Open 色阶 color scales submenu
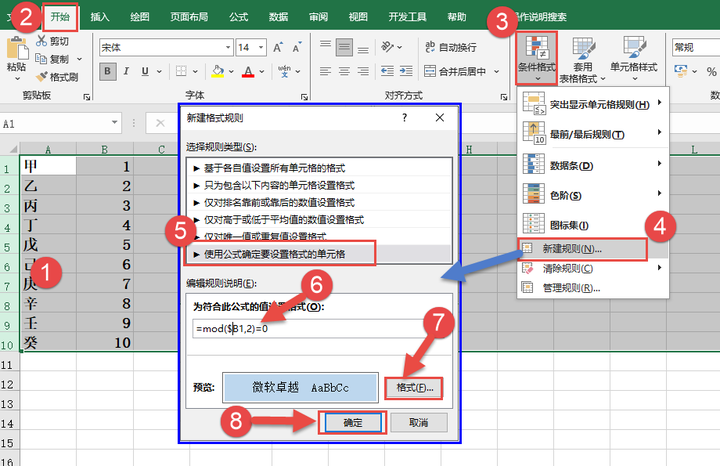This screenshot has height=466, width=720. click(x=593, y=195)
